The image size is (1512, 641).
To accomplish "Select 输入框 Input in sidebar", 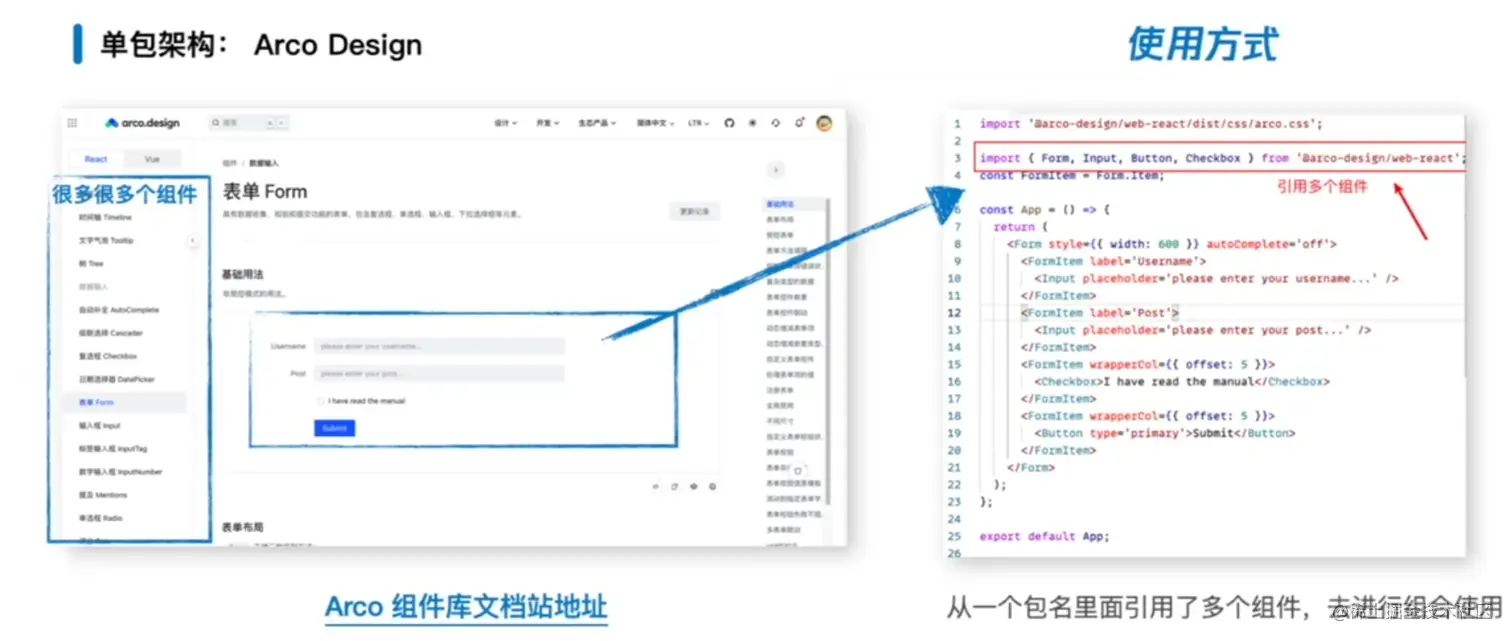I will [x=100, y=425].
